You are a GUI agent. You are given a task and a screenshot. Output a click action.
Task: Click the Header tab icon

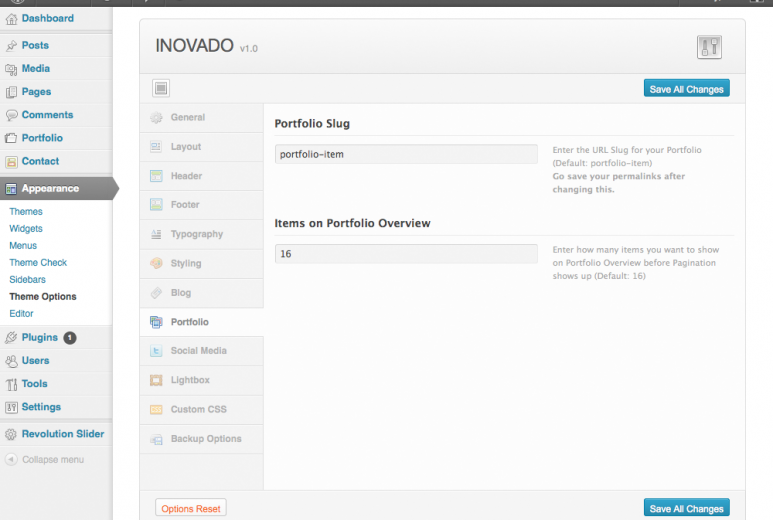click(156, 176)
